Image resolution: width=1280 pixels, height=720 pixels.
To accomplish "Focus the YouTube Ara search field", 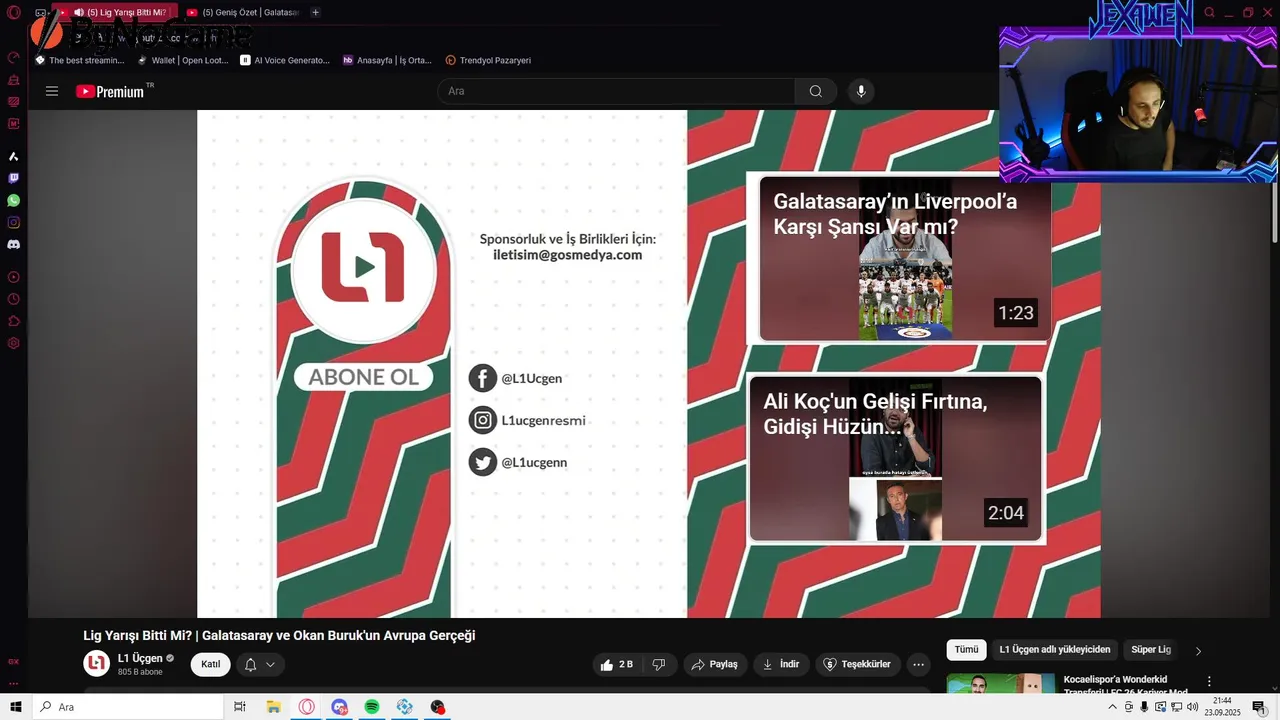I will (616, 91).
